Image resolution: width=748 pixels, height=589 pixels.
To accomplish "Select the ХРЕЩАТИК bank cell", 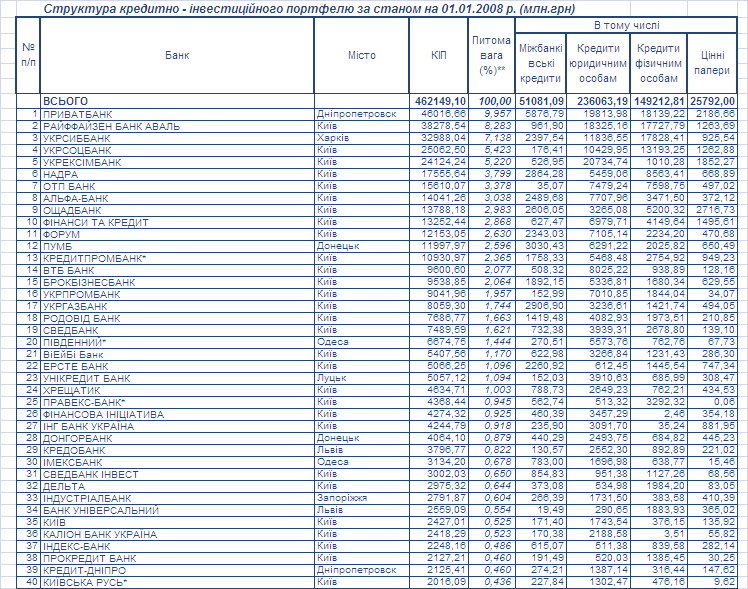I will [177, 390].
